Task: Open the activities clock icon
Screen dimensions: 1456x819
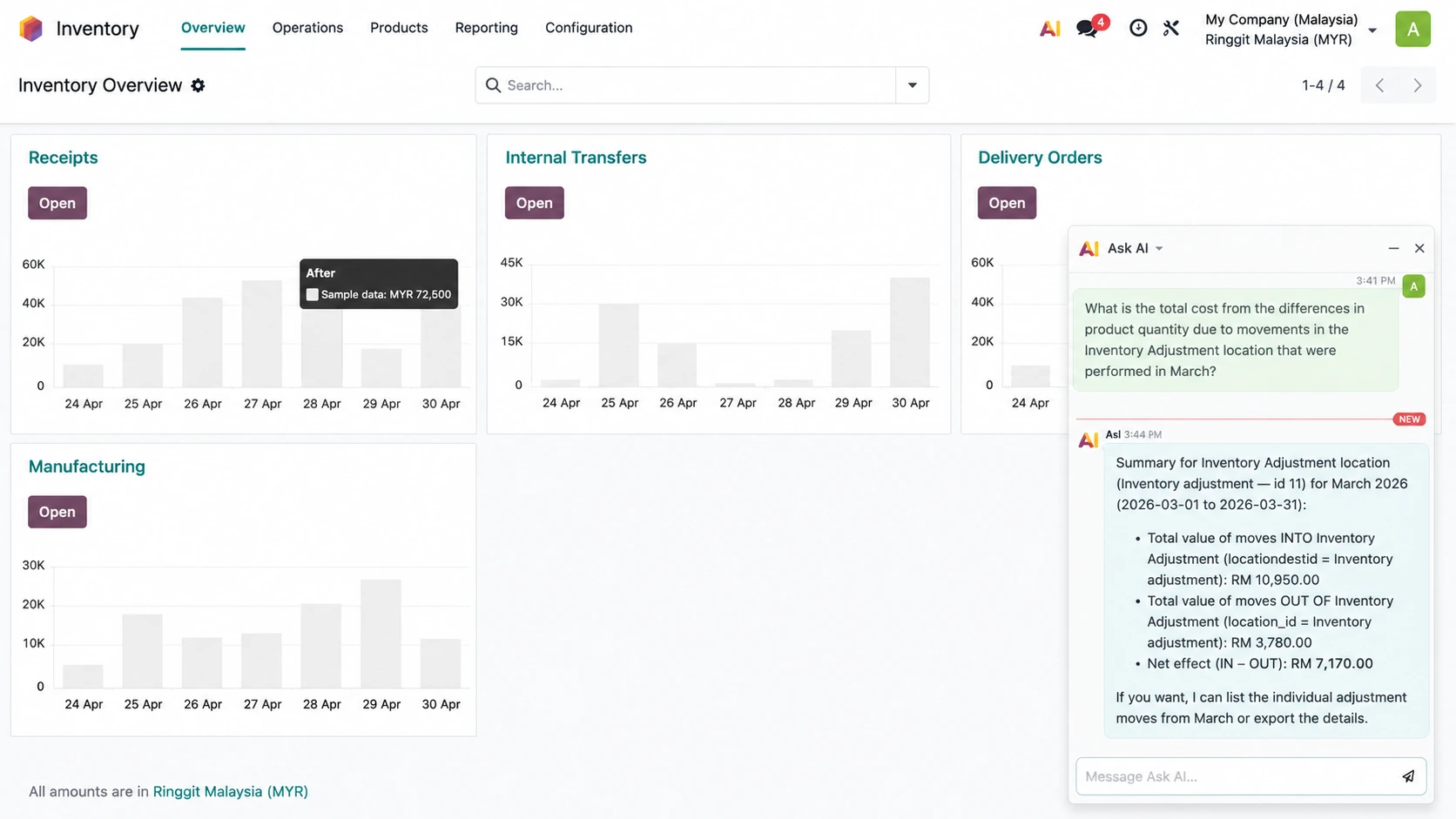Action: pos(1138,28)
